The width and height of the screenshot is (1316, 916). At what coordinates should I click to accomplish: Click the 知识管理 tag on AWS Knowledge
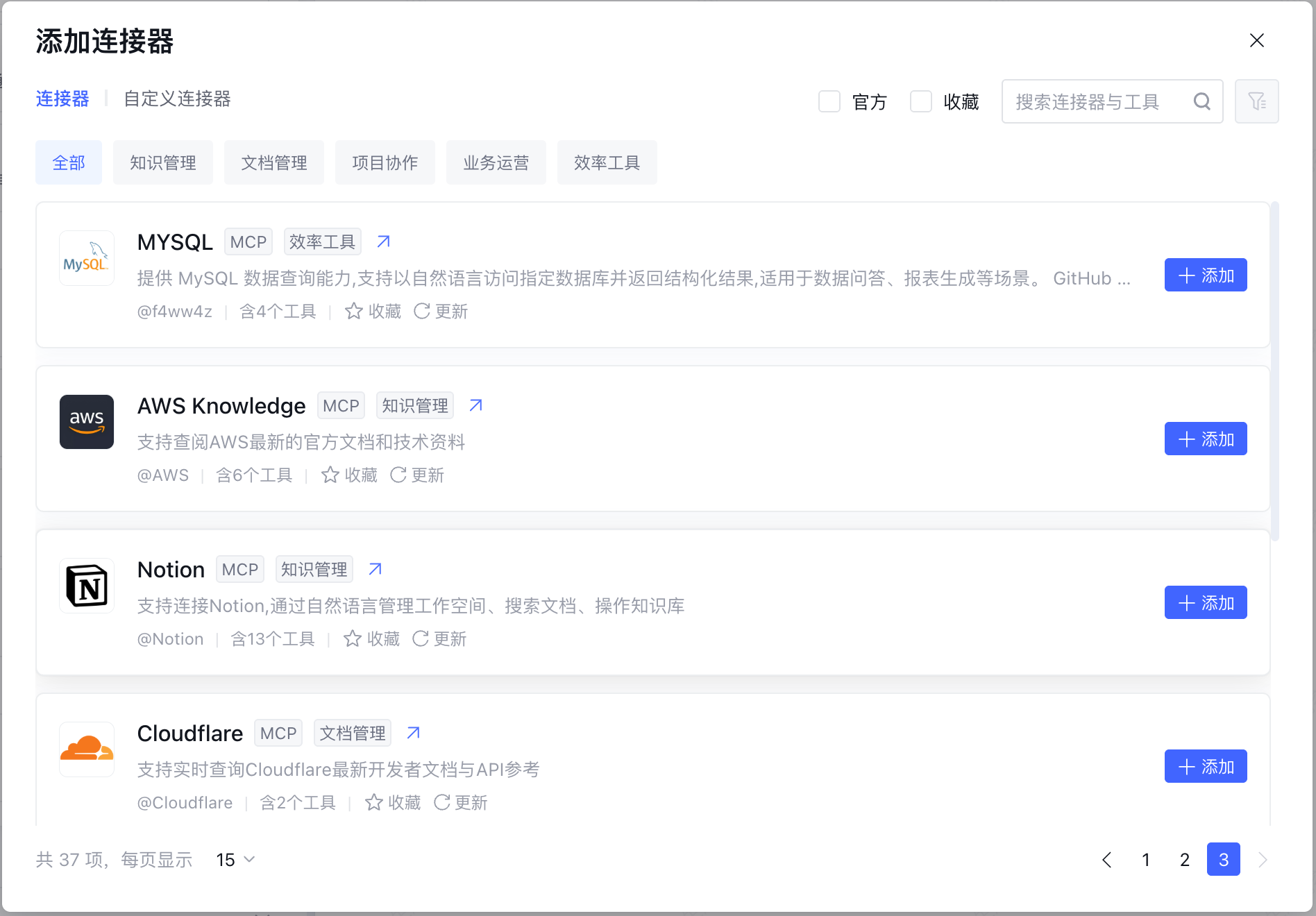click(415, 405)
